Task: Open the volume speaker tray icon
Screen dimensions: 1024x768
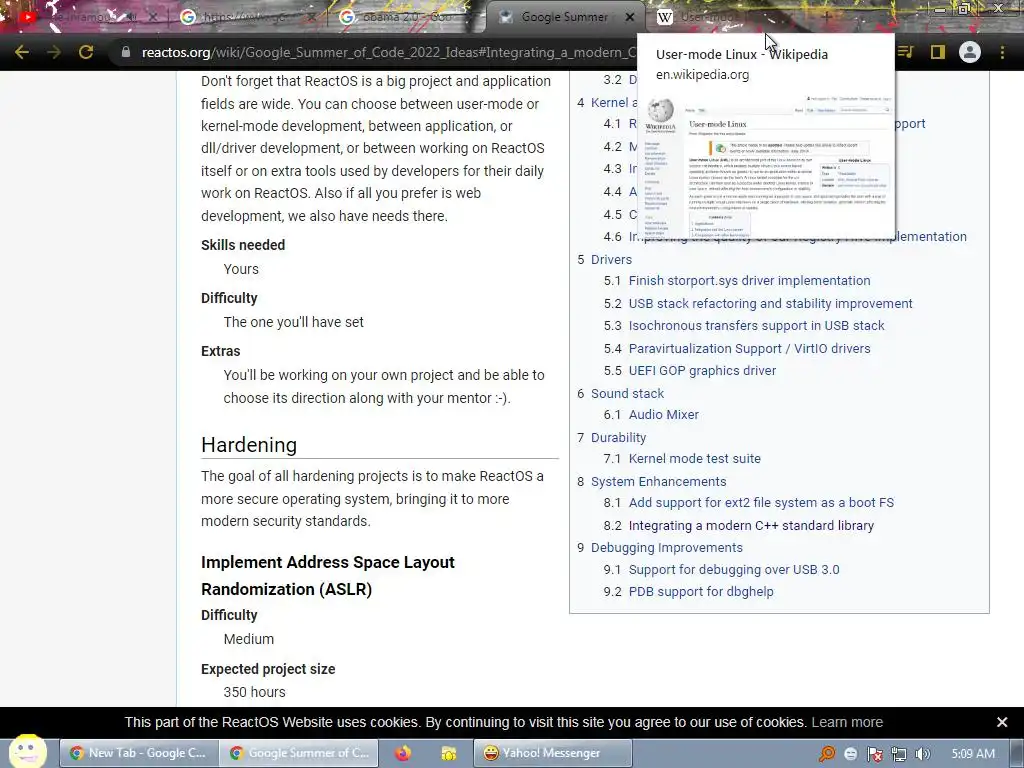Action: click(x=923, y=754)
